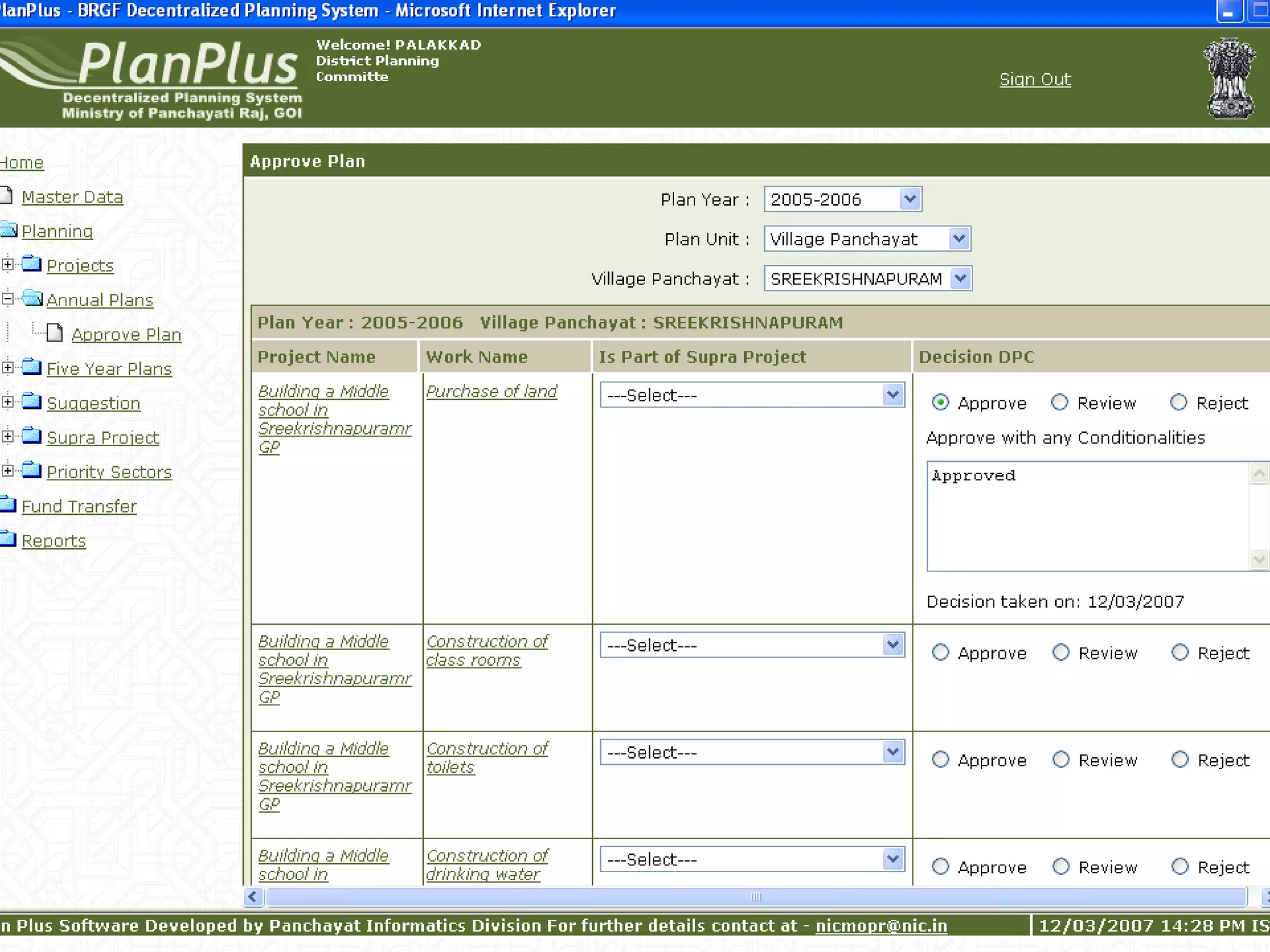Click the Priority Sectors folder icon

coord(32,470)
